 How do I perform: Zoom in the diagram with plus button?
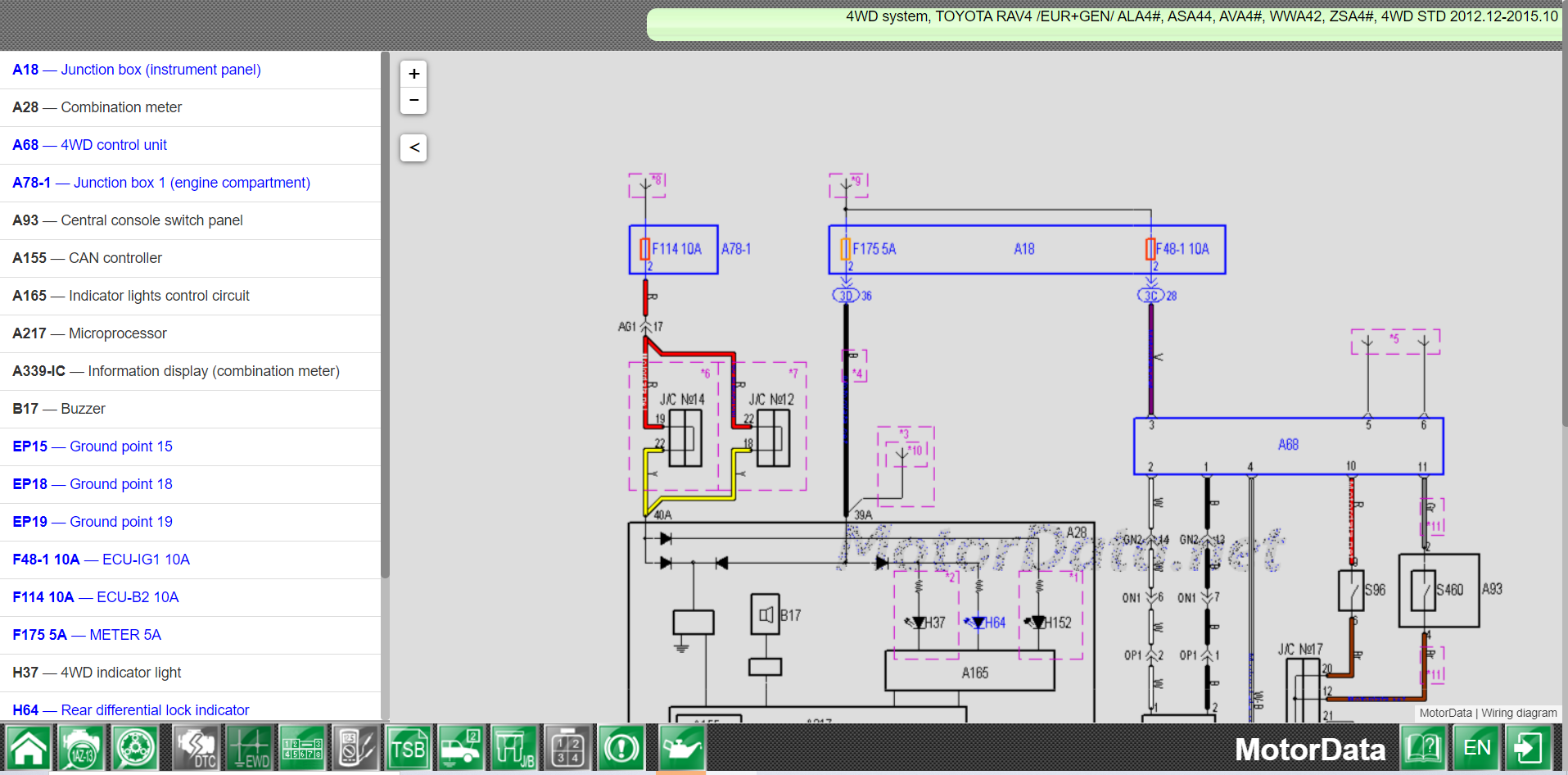413,74
